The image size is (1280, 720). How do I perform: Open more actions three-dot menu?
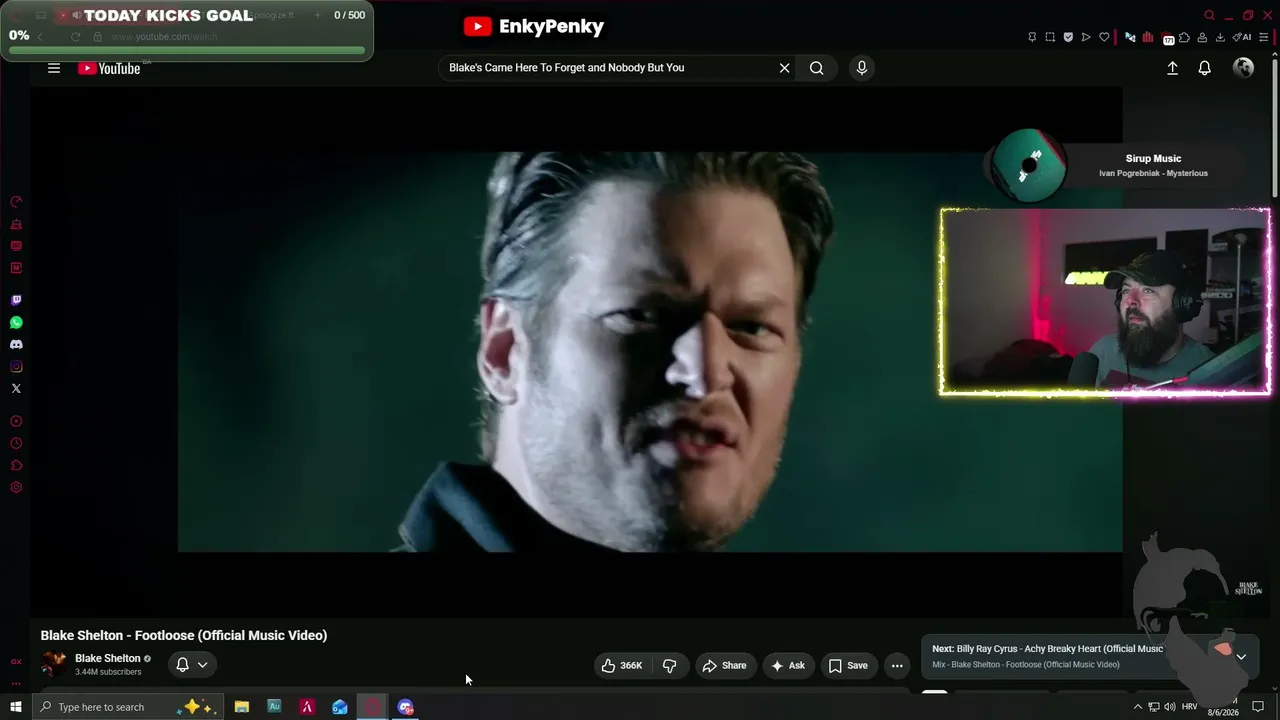[x=897, y=665]
